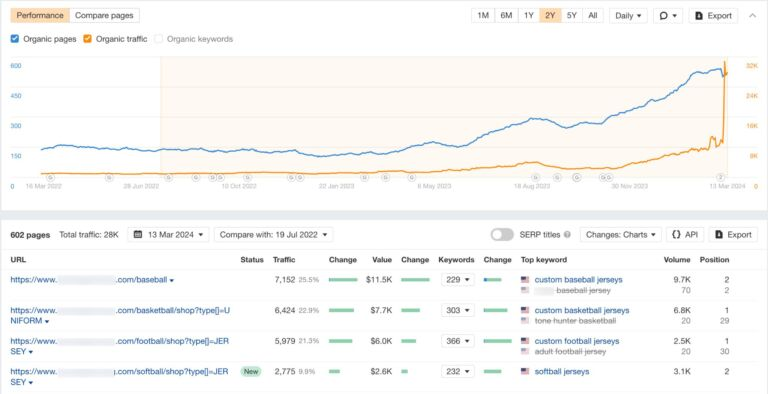The width and height of the screenshot is (768, 394).
Task: Click the US flag beside softball jerseys
Action: 525,371
